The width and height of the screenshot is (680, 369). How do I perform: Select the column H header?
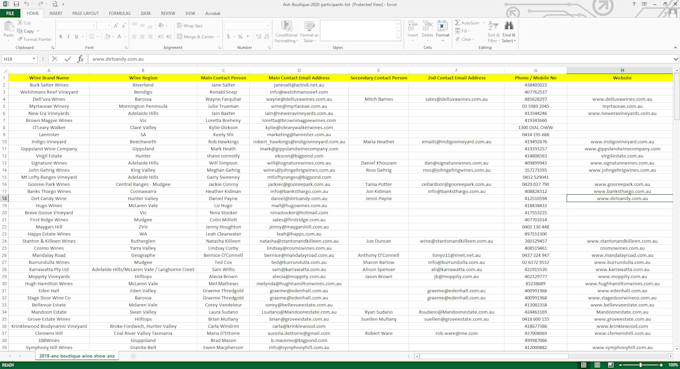click(x=621, y=70)
